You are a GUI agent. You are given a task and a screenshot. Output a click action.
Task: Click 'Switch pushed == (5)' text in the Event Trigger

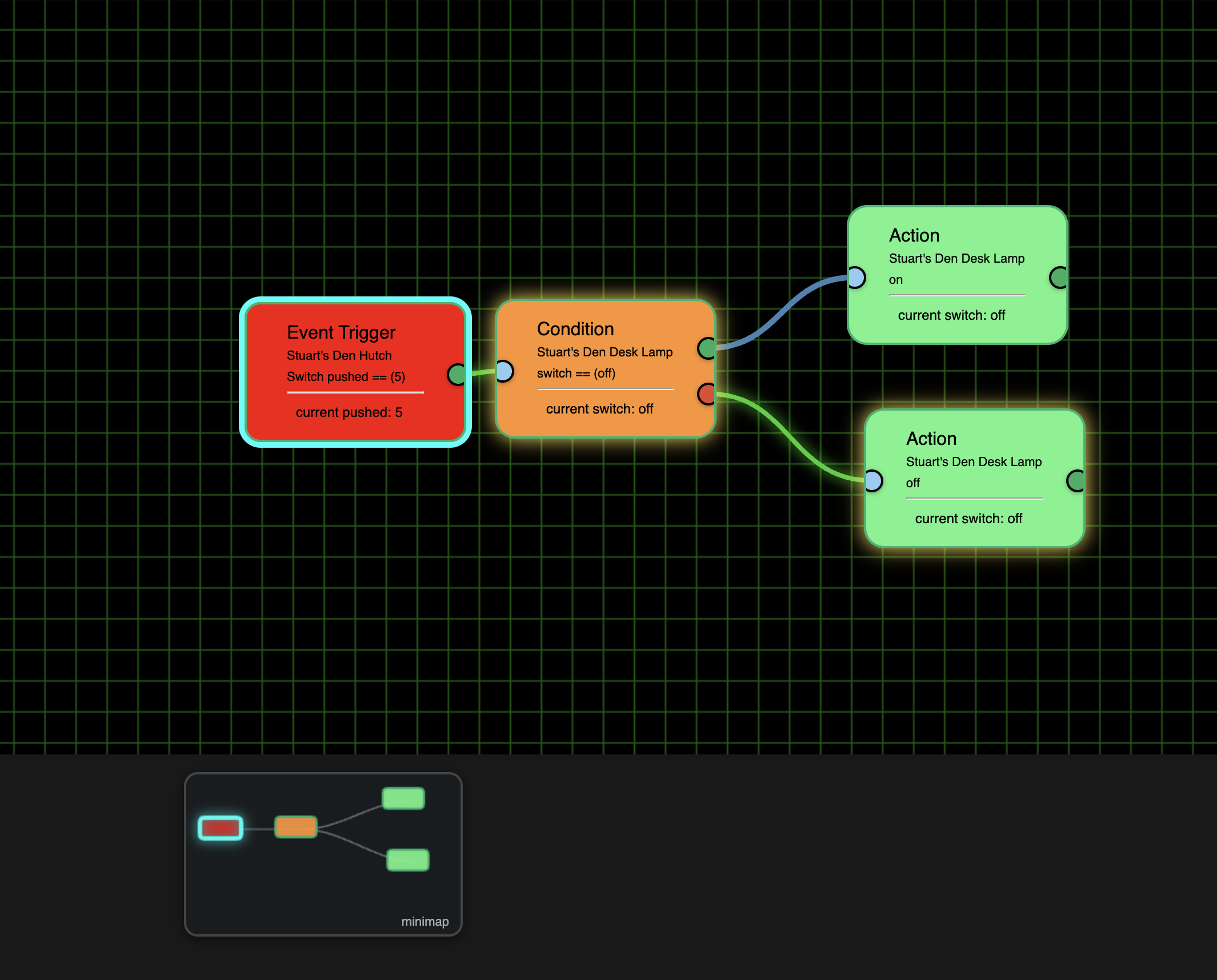pyautogui.click(x=346, y=377)
